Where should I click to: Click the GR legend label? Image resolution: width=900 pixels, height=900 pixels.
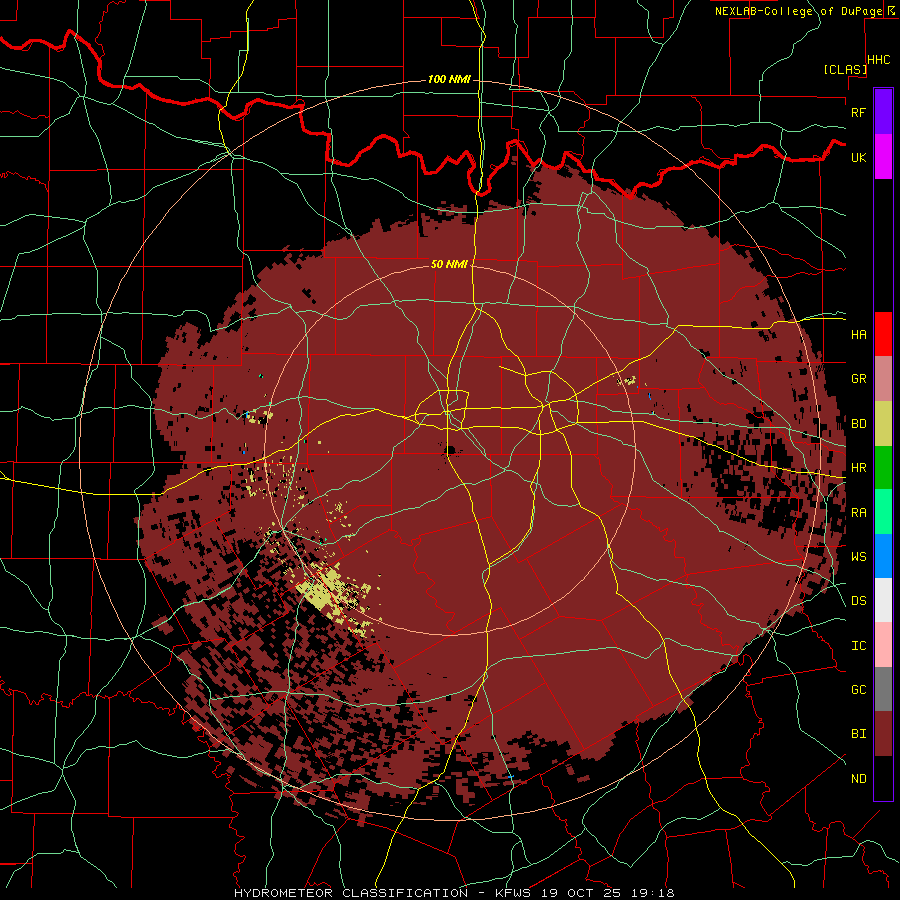pos(859,379)
